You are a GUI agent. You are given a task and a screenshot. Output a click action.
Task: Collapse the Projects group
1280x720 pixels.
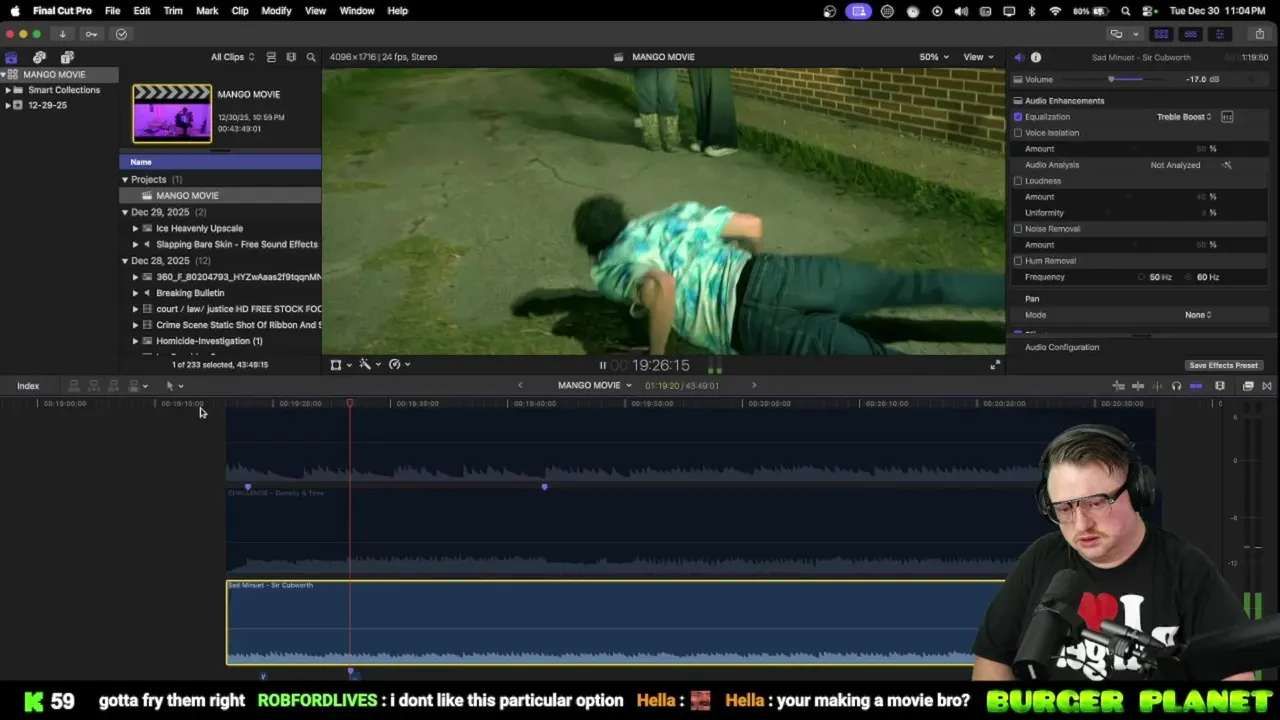[125, 180]
